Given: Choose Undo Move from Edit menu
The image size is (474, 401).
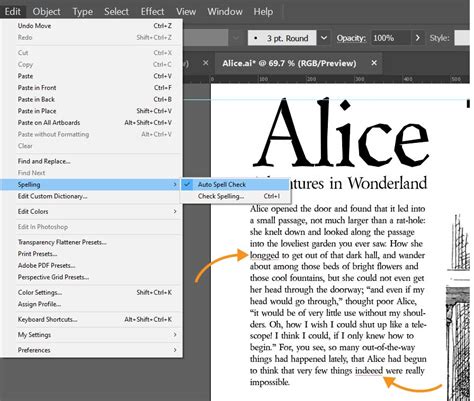Looking at the screenshot, I should (x=91, y=26).
